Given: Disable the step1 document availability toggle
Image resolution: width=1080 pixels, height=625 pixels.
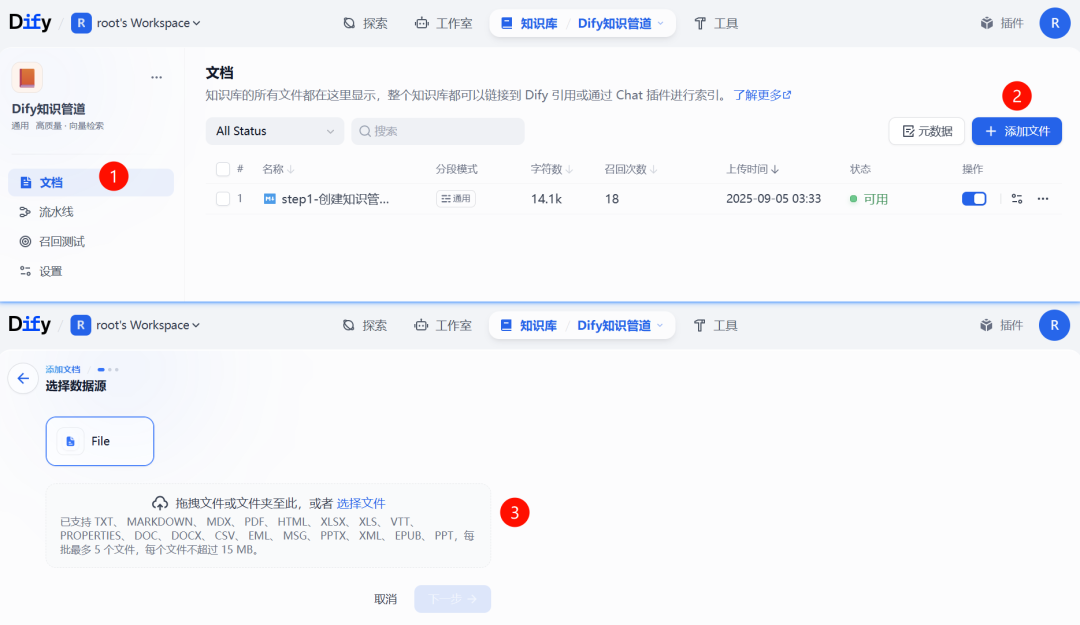Looking at the screenshot, I should pos(972,198).
